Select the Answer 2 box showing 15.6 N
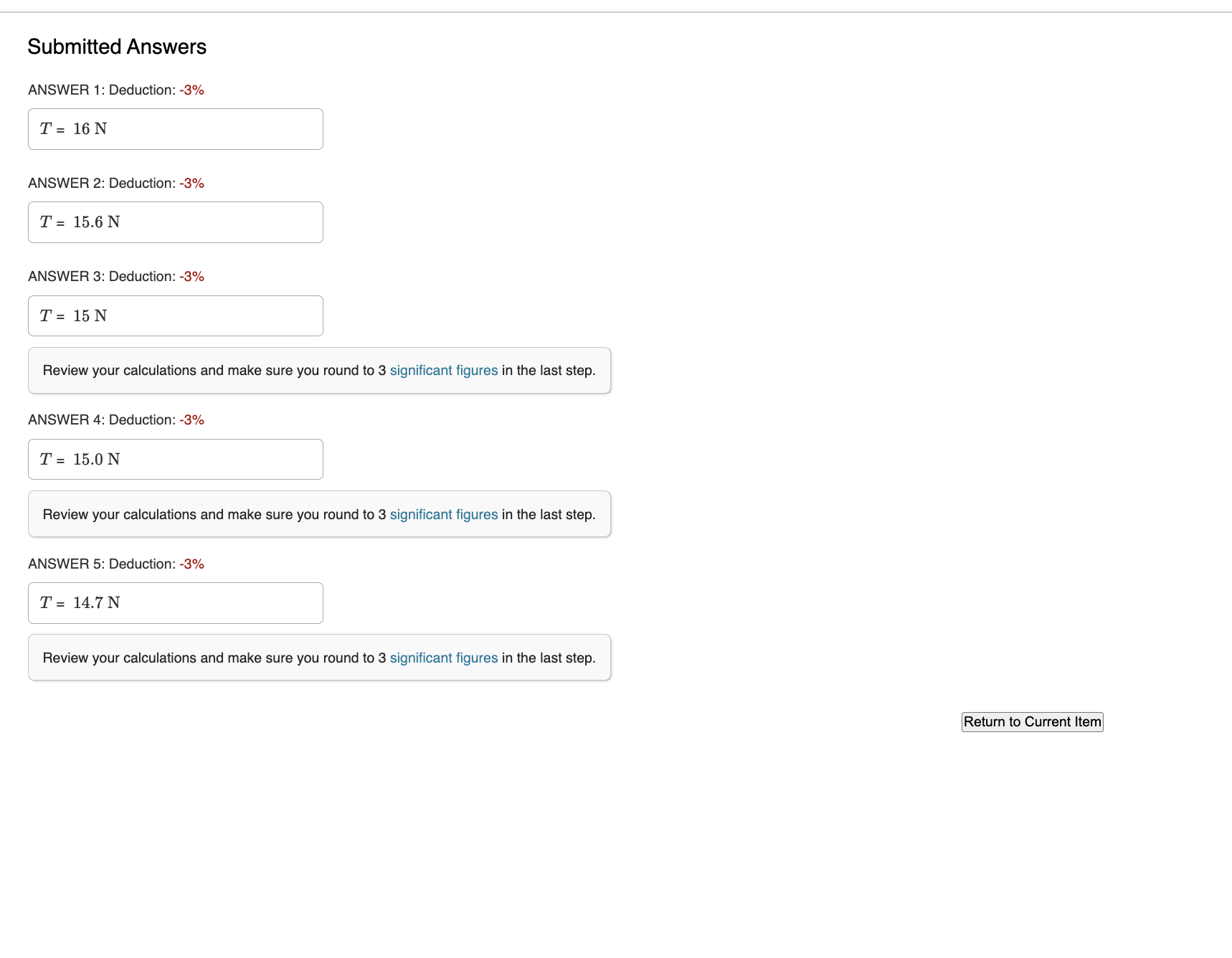 176,222
